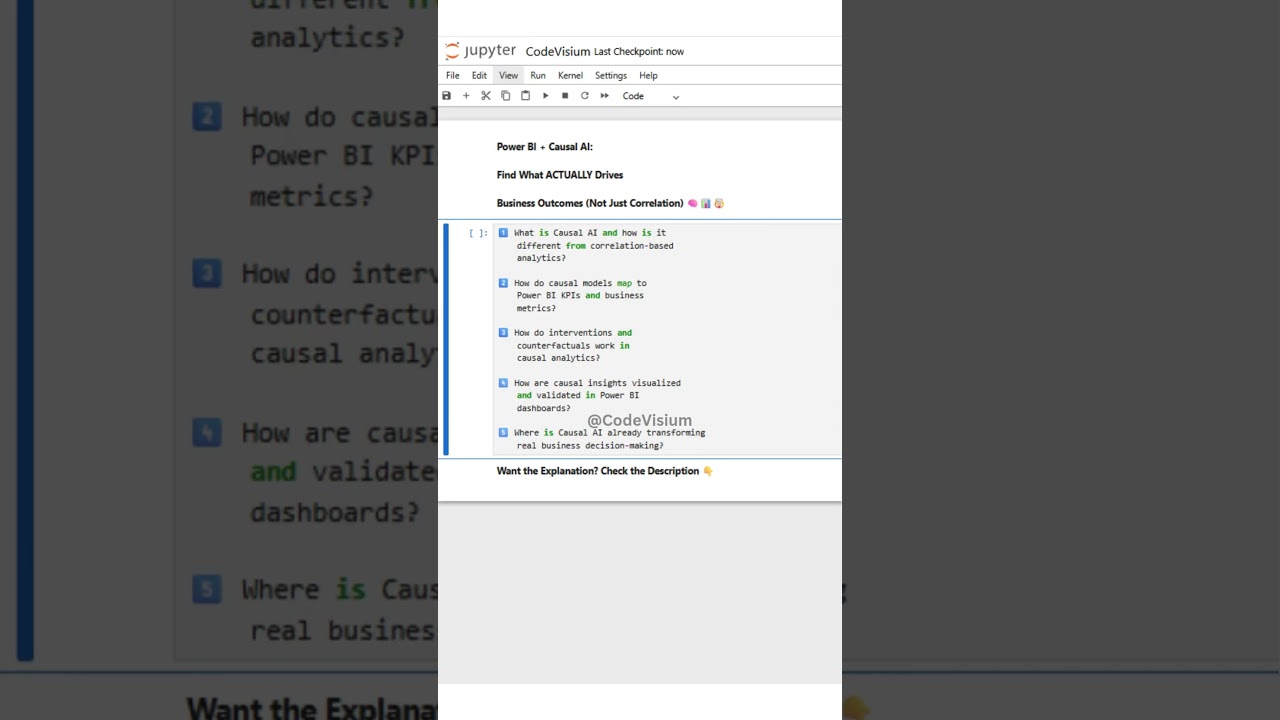
Task: Click the empty cell execution prompt '[ ]:'
Action: (x=478, y=233)
